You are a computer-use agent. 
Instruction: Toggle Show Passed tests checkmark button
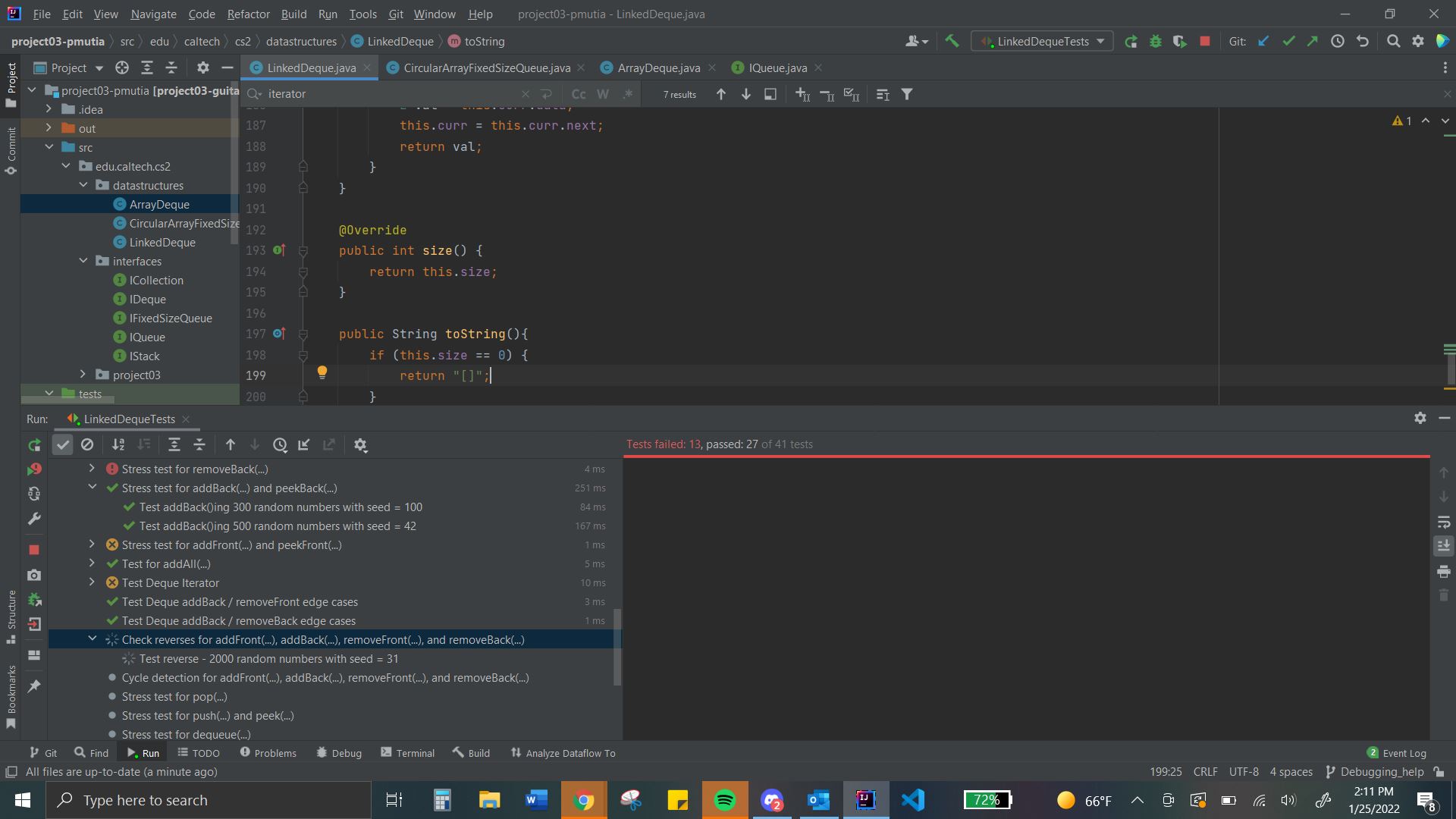coord(63,445)
